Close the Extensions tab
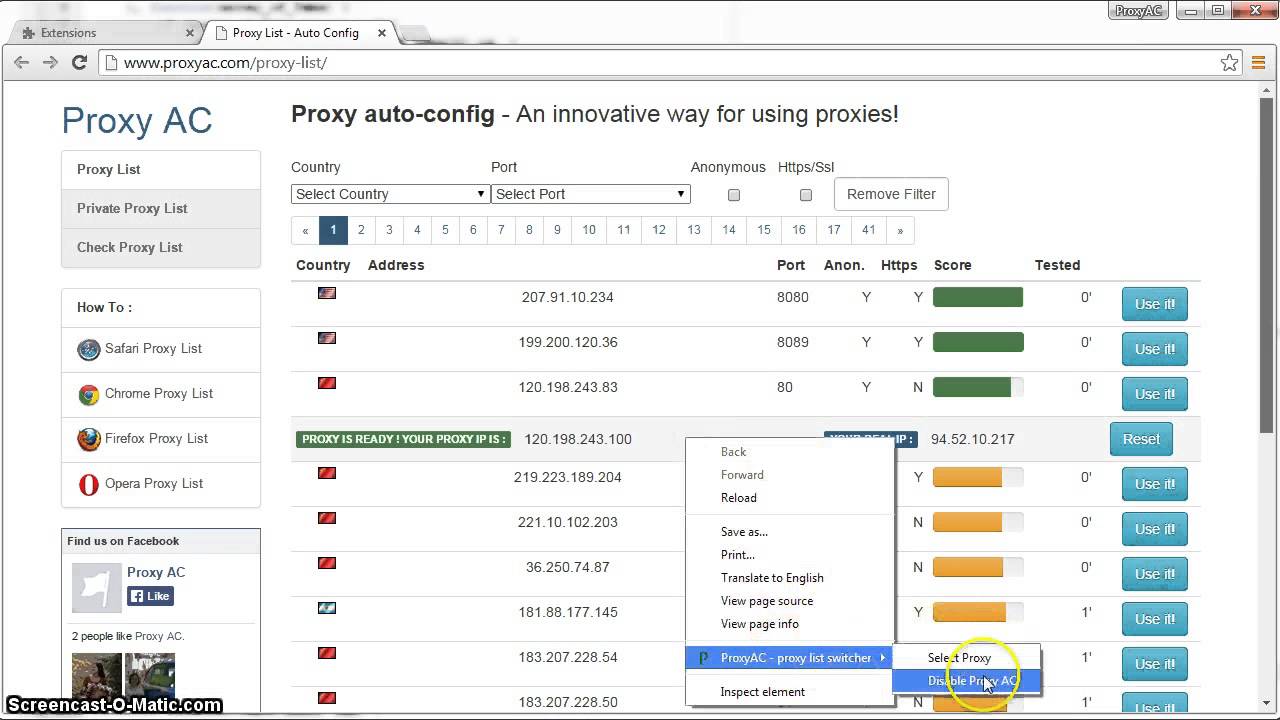Viewport: 1280px width, 720px height. (x=190, y=33)
